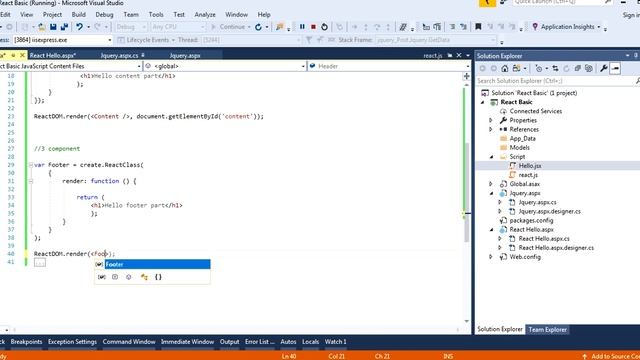Image resolution: width=640 pixels, height=360 pixels.
Task: Click Pending Changes Filter clock icon
Action: click(x=538, y=69)
